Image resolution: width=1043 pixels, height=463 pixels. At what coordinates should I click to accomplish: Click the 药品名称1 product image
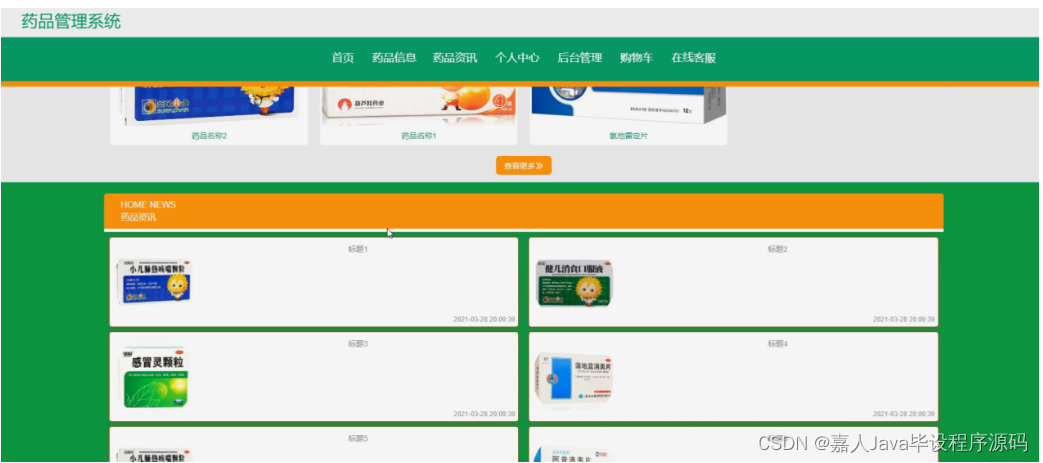(x=418, y=106)
